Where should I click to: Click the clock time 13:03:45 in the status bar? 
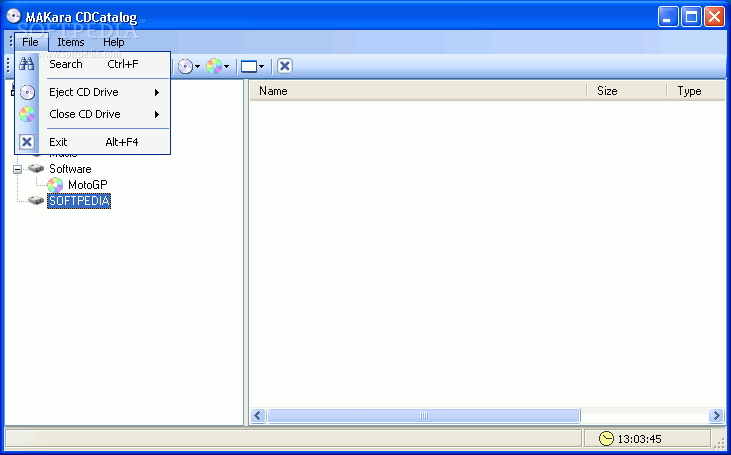(639, 439)
